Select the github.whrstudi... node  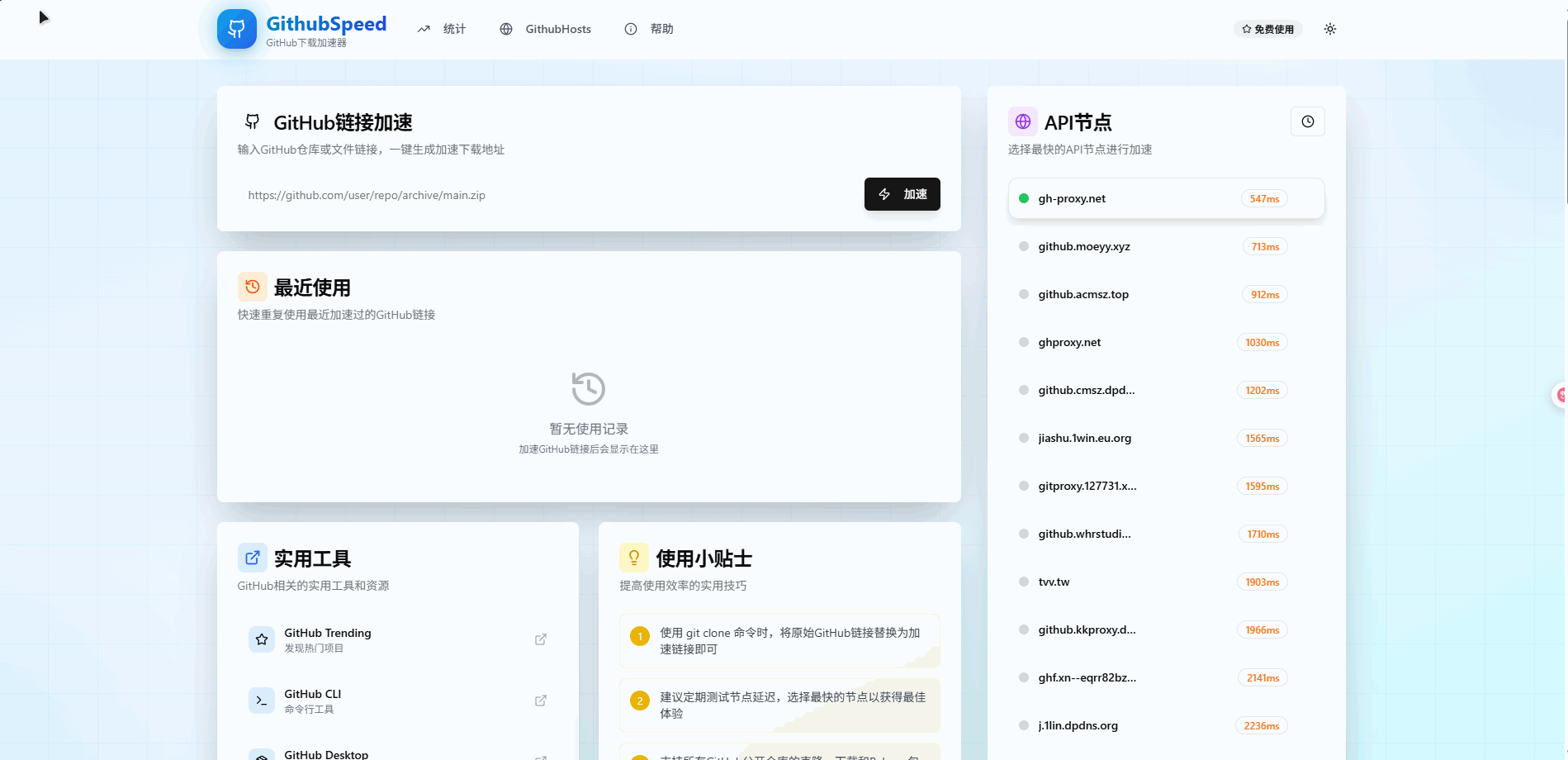[x=1166, y=534]
